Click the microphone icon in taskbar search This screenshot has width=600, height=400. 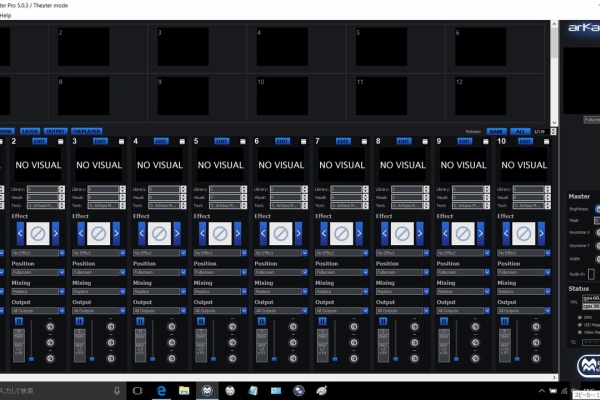[117, 390]
